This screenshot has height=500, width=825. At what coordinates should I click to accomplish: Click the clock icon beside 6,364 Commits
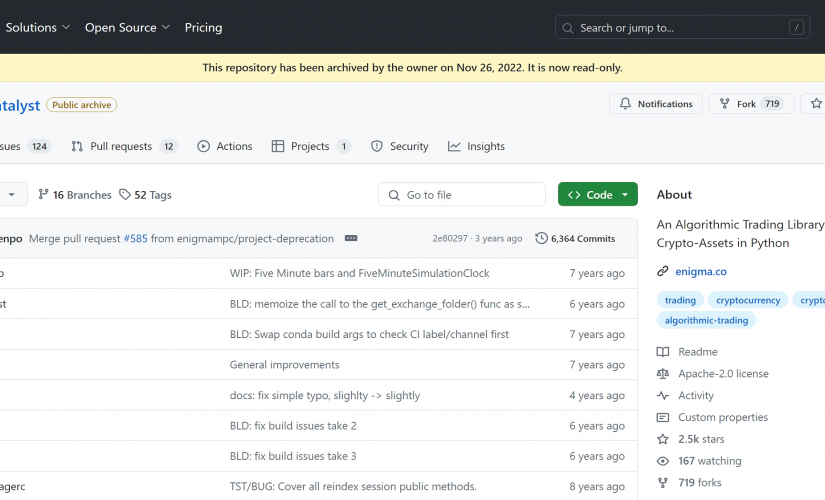tap(541, 238)
